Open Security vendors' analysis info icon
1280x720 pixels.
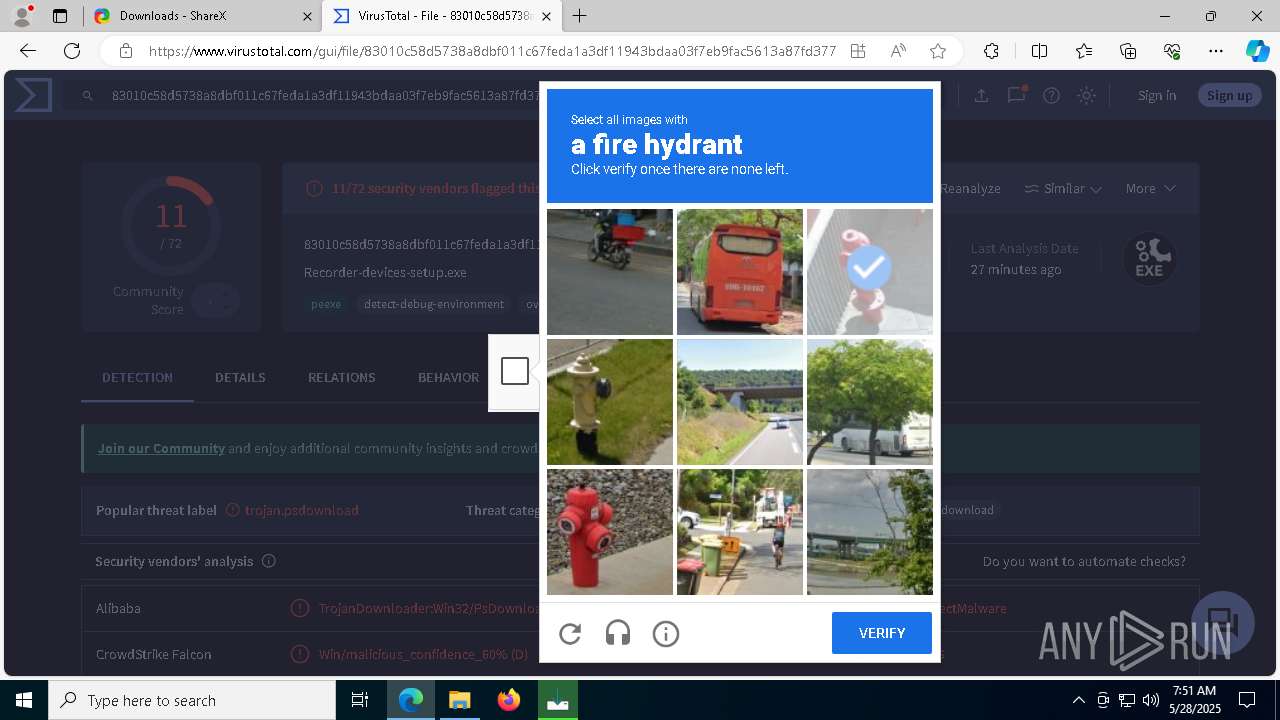pos(268,561)
